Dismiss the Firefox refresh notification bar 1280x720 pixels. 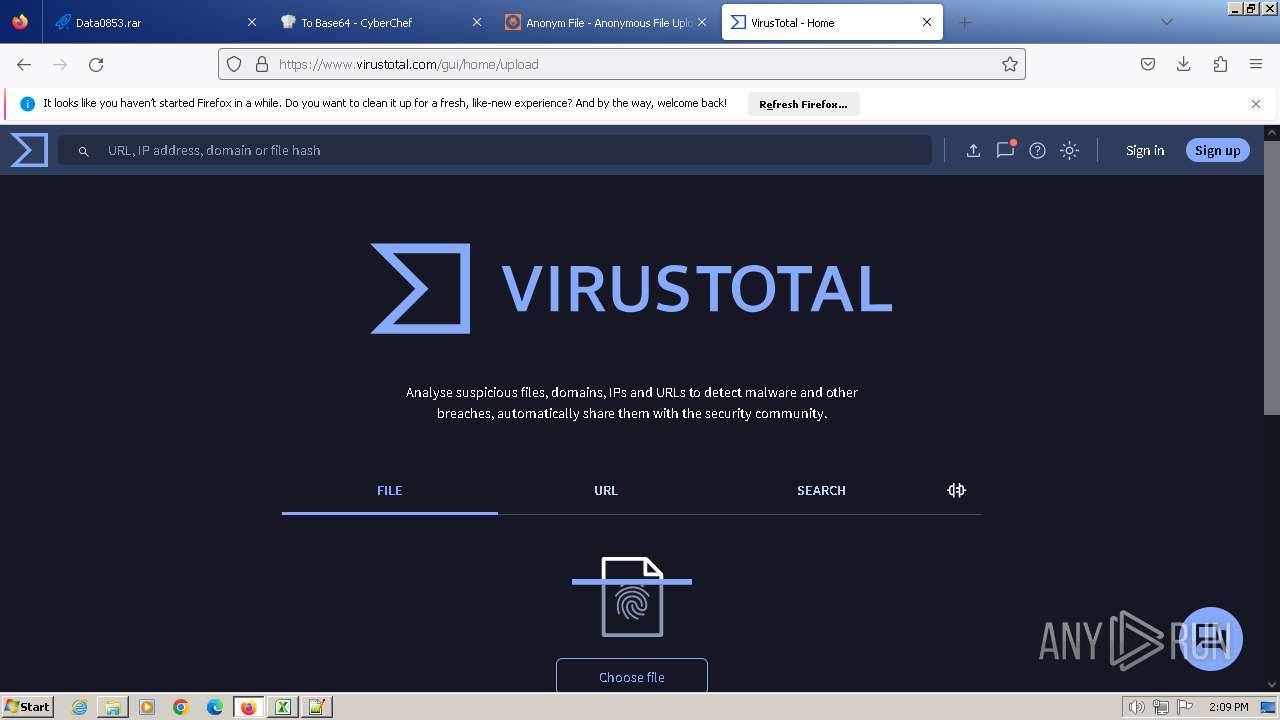tap(1256, 104)
